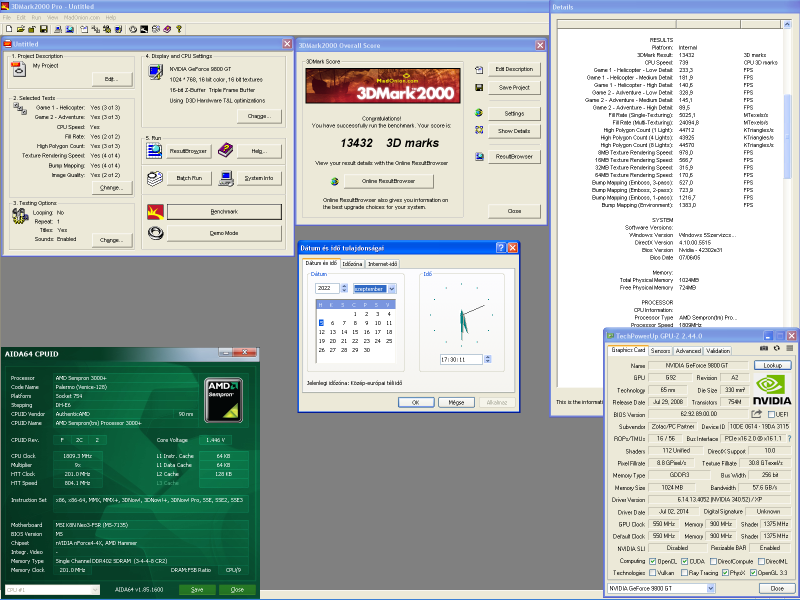Click the BIOS share/export icon in GPU-Z
The image size is (800, 600).
tap(757, 414)
